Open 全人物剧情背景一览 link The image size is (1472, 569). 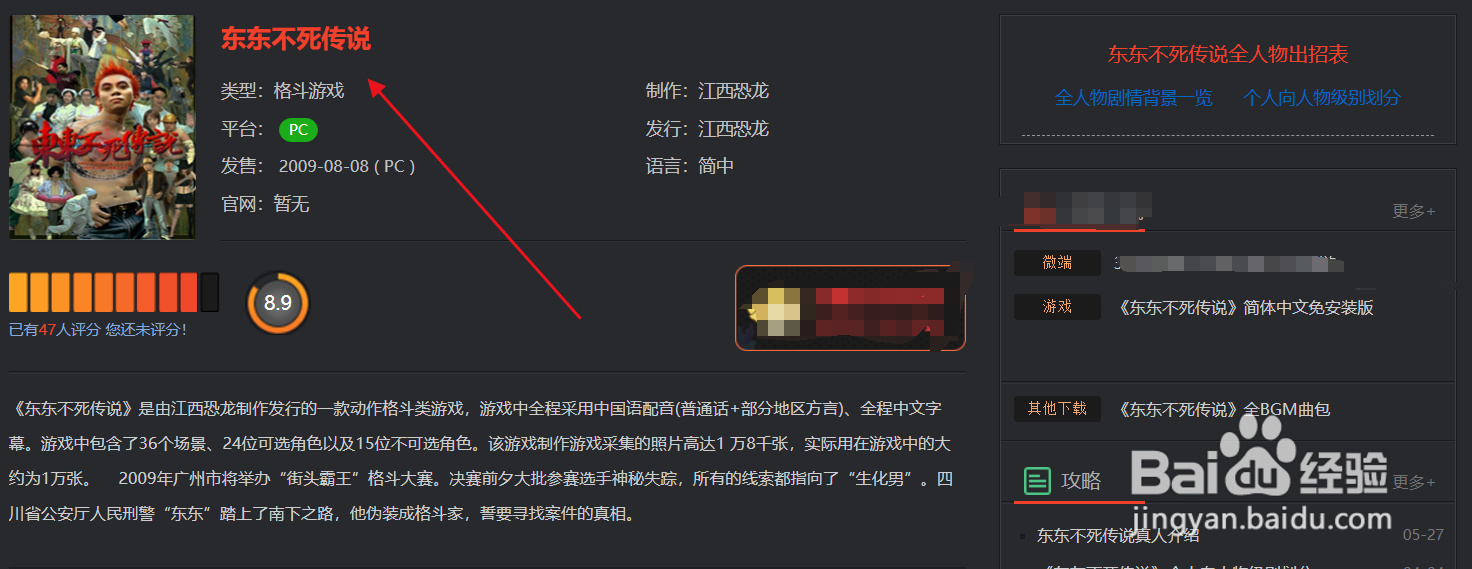(x=1133, y=98)
